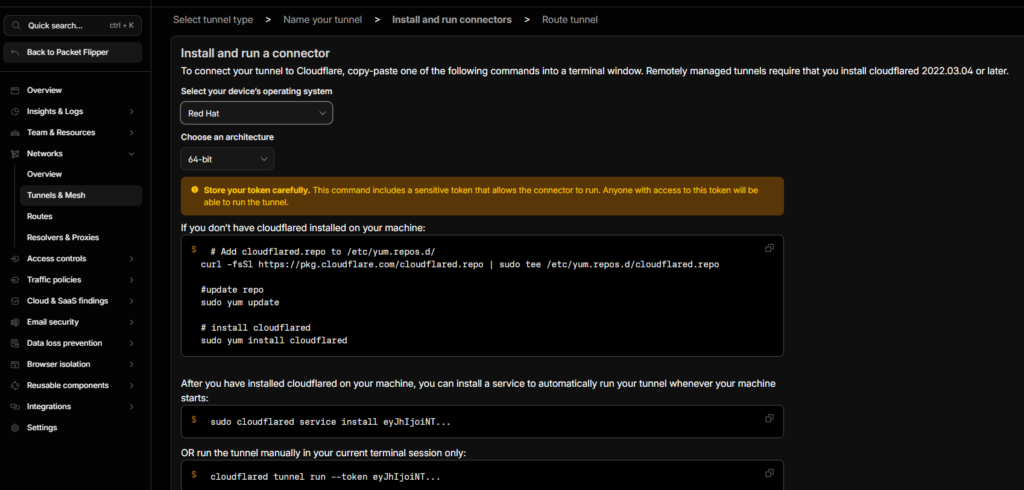
Task: Open Overview under Networks
Action: coord(44,174)
